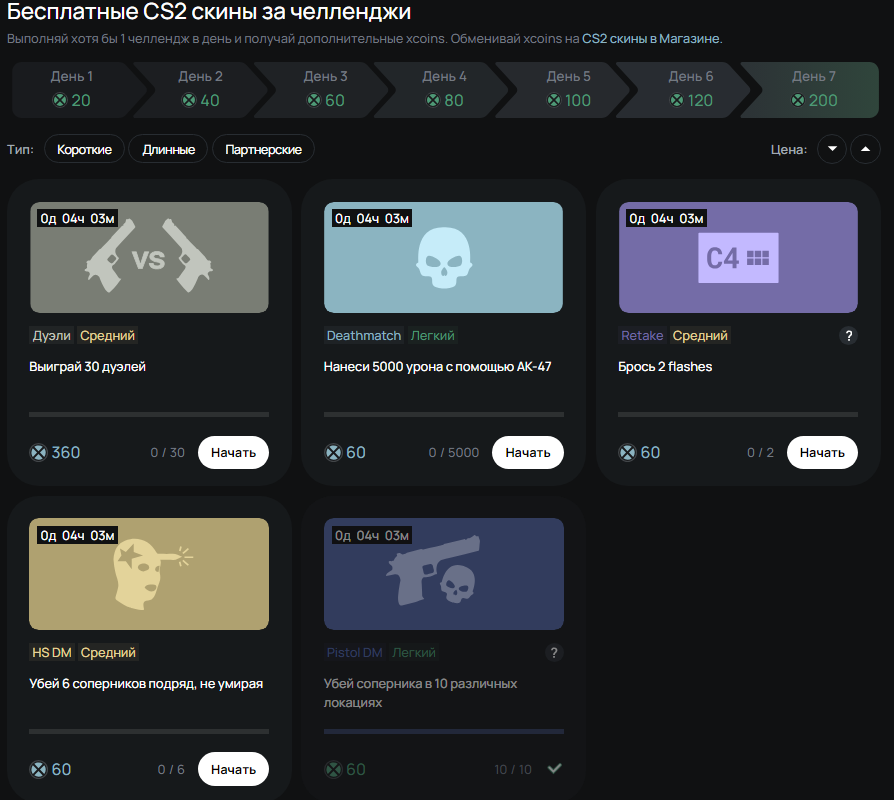Click progress bar of duel challenge

click(x=149, y=415)
